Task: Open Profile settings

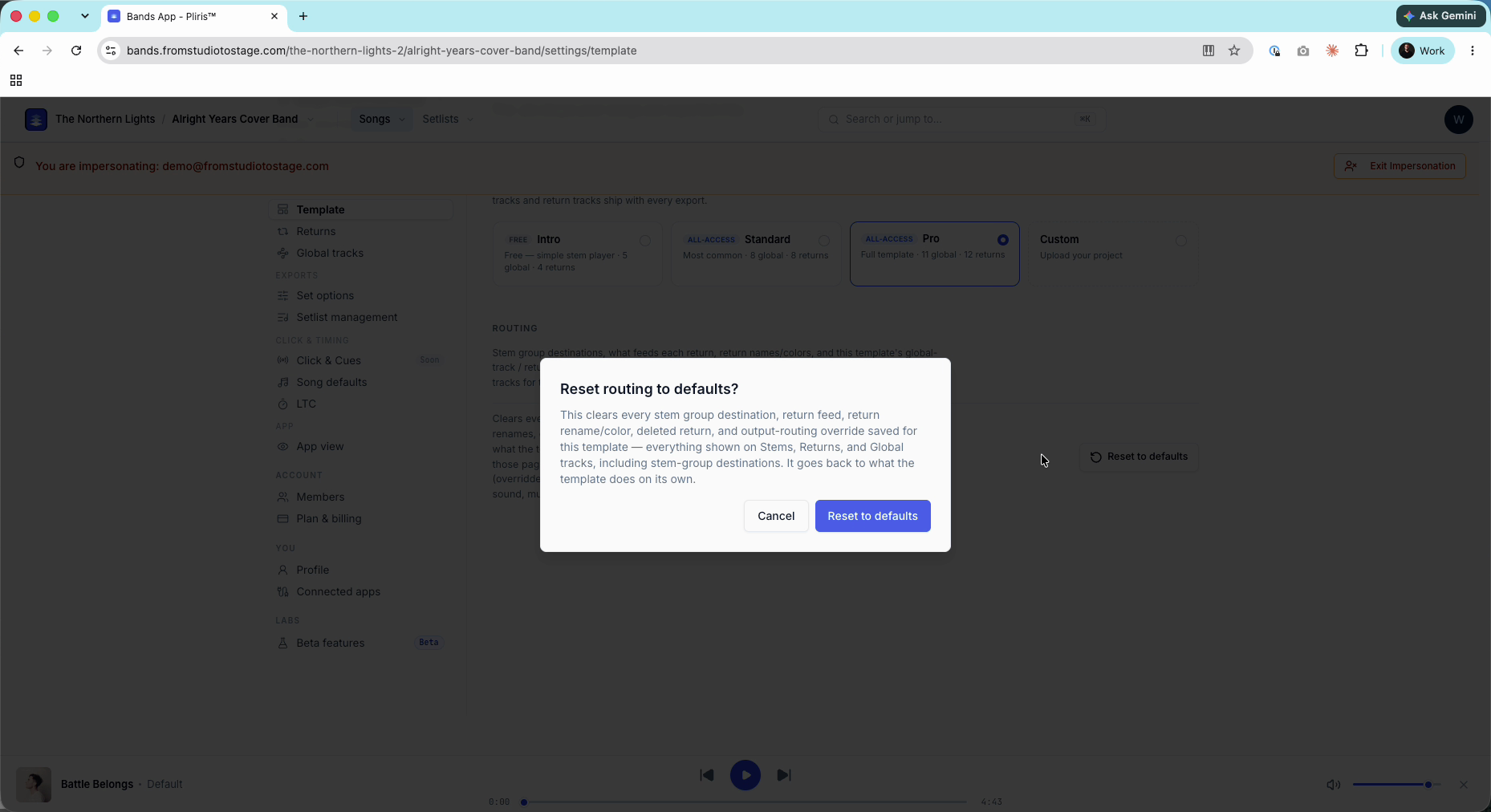Action: click(361, 570)
